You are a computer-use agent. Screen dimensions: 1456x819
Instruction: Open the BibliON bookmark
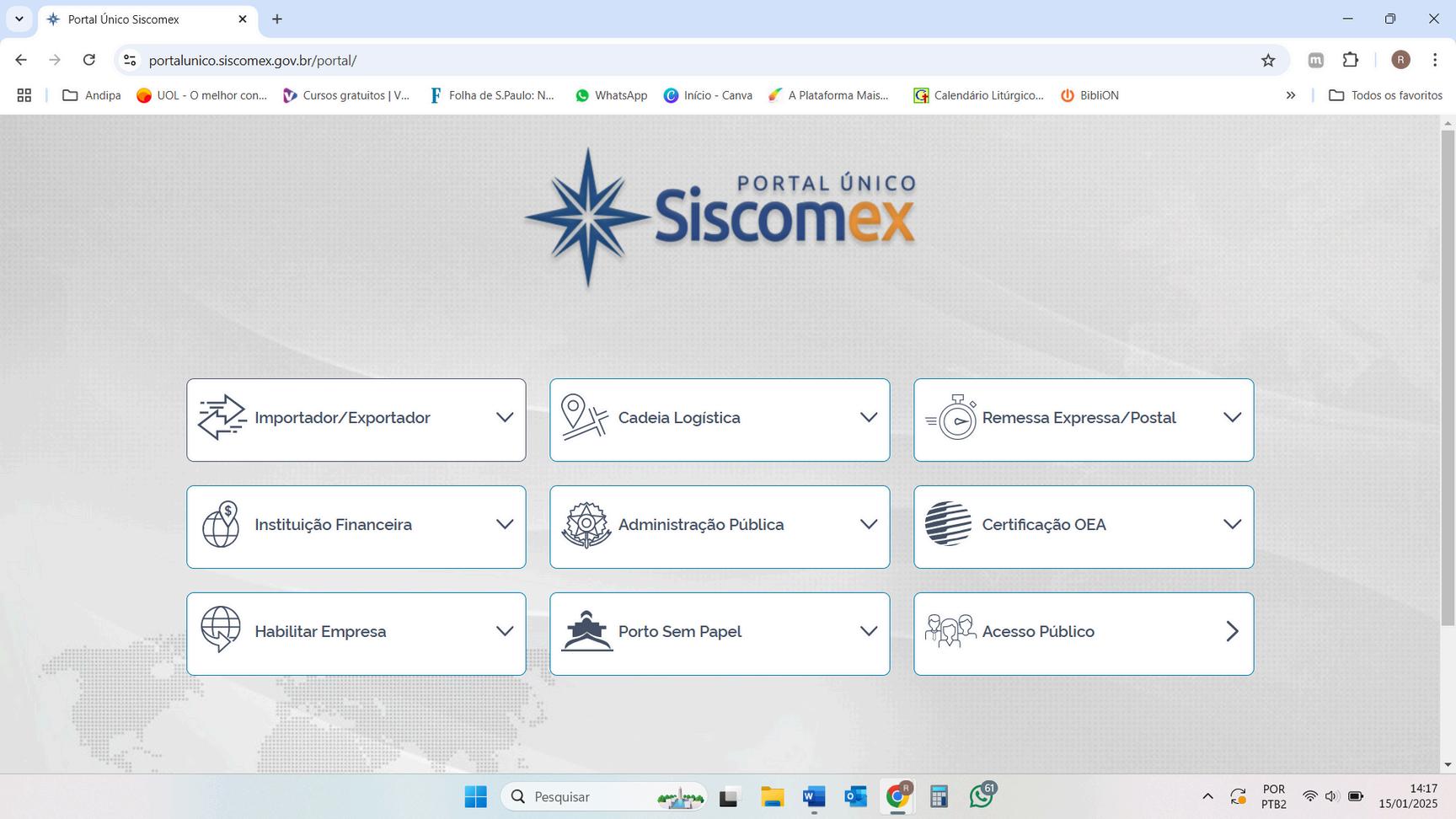click(1089, 95)
